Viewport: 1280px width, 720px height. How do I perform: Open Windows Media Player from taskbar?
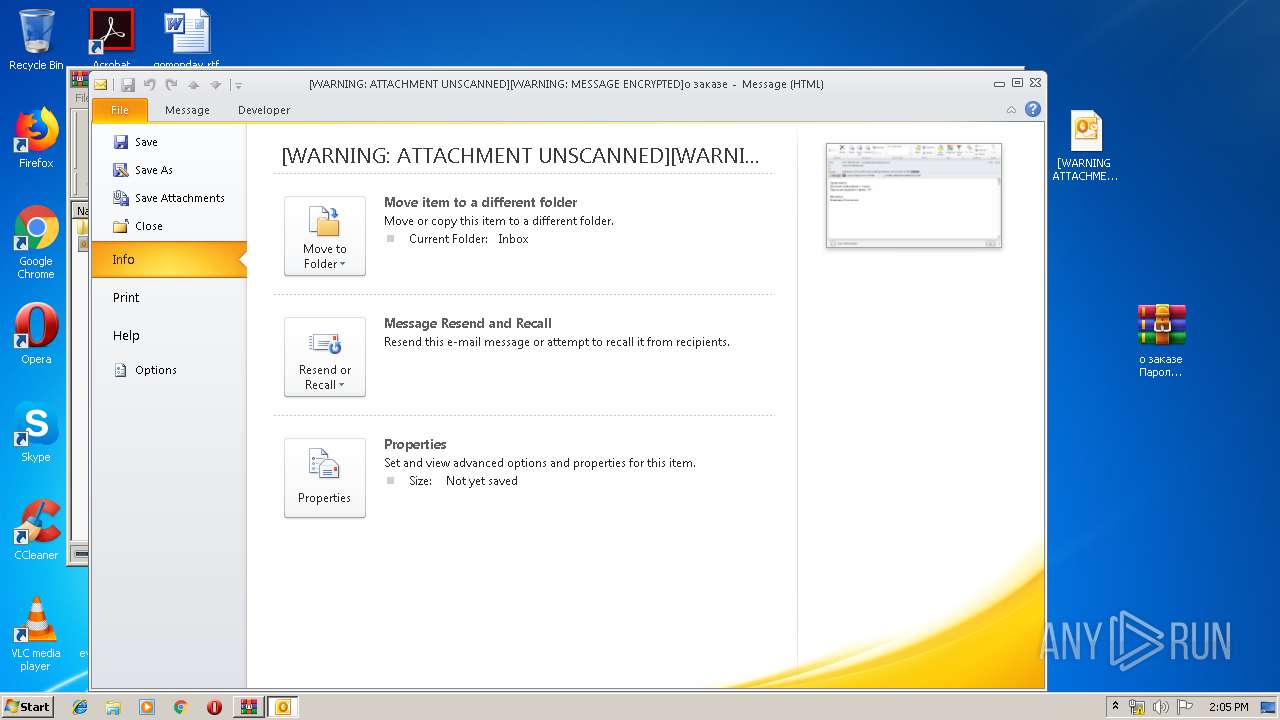[147, 707]
